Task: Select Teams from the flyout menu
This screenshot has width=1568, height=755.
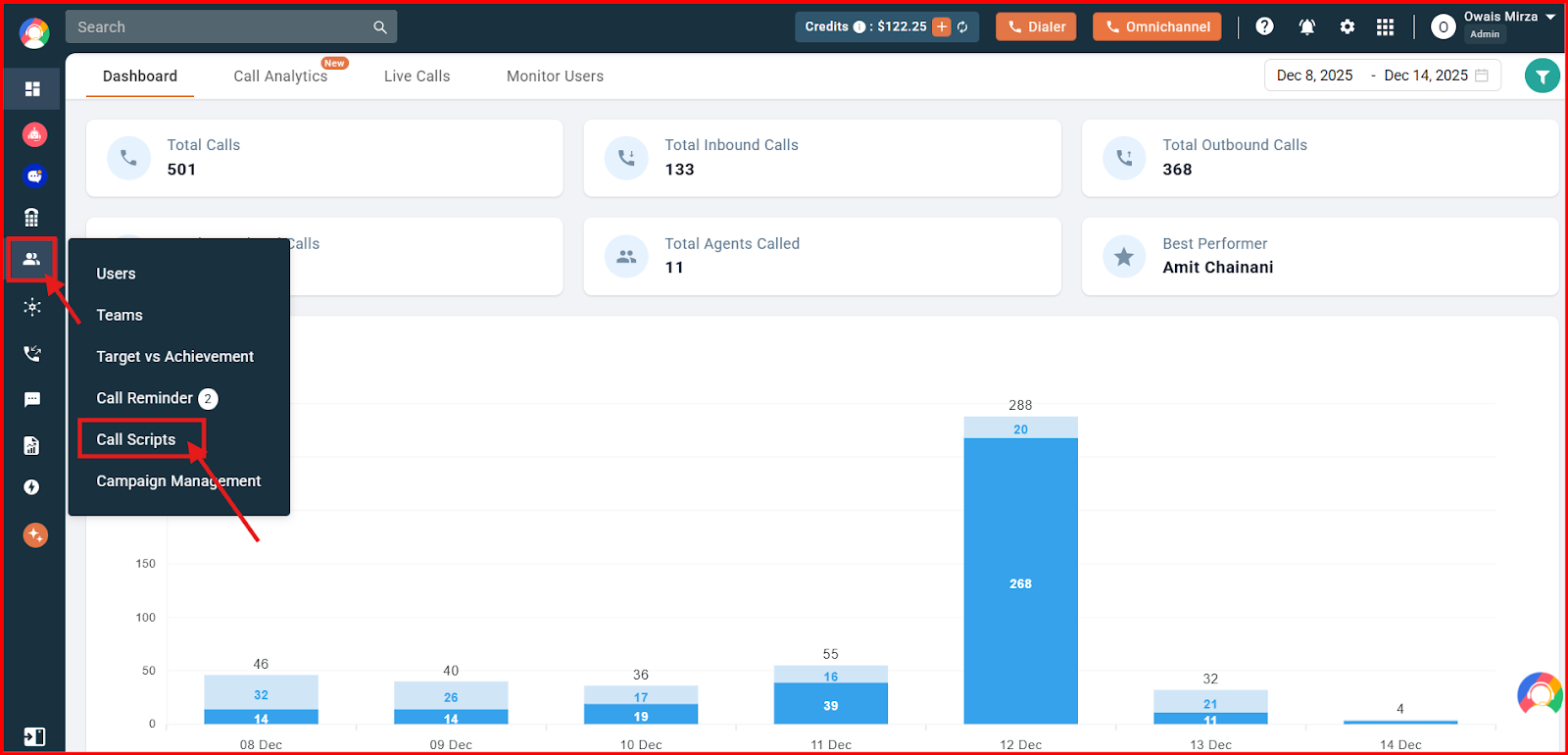Action: coord(120,315)
